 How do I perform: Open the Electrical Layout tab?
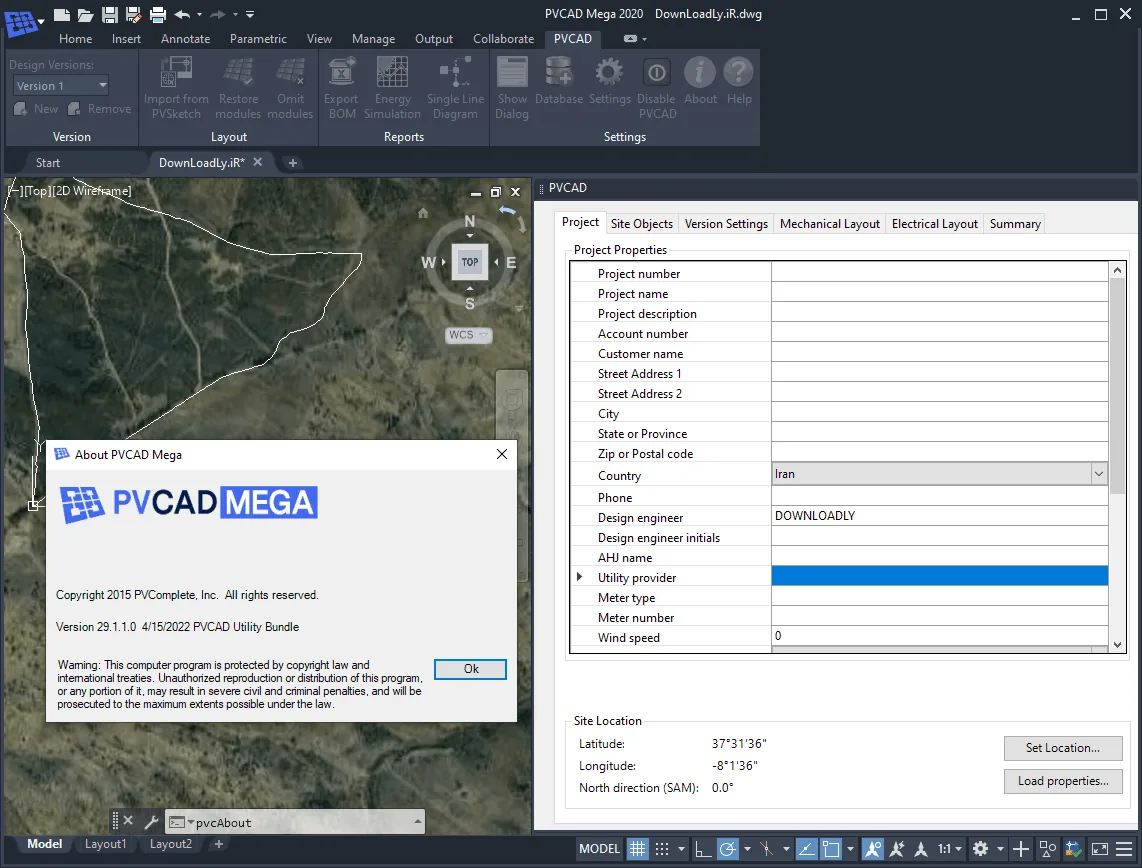(934, 224)
